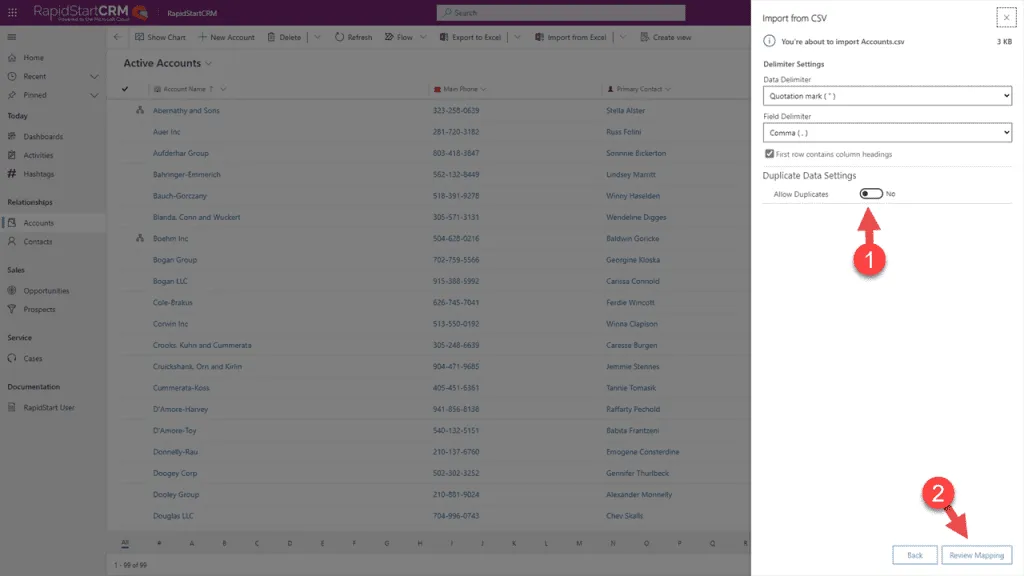The width and height of the screenshot is (1024, 576).
Task: Open the Show Chart view
Action: point(160,36)
